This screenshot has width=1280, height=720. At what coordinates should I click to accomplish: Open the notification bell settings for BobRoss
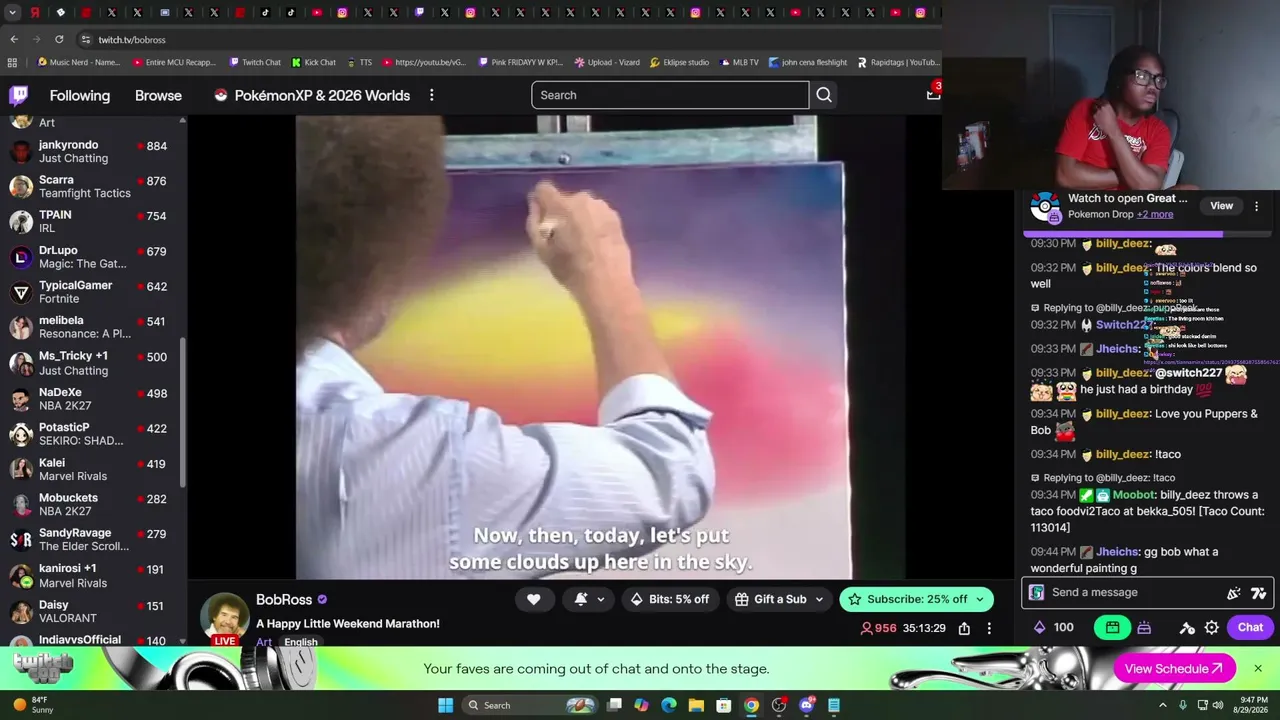coord(589,599)
